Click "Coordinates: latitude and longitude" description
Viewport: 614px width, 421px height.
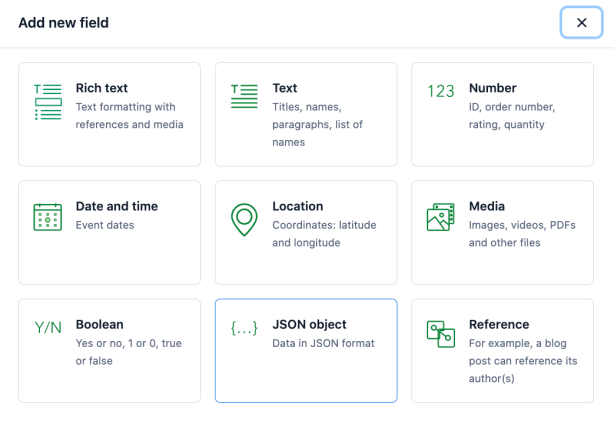pos(324,234)
